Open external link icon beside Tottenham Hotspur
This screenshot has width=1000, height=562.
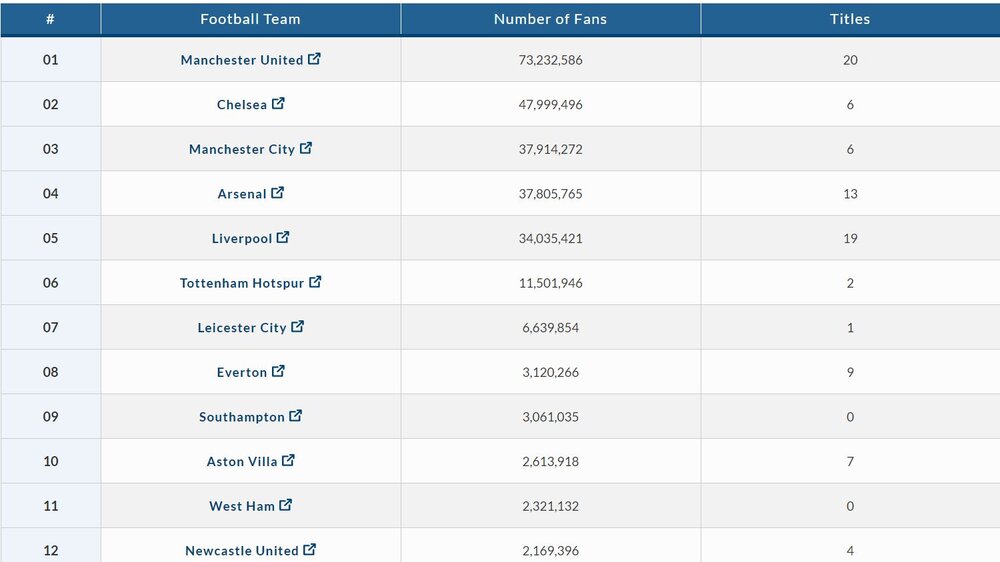pos(315,282)
